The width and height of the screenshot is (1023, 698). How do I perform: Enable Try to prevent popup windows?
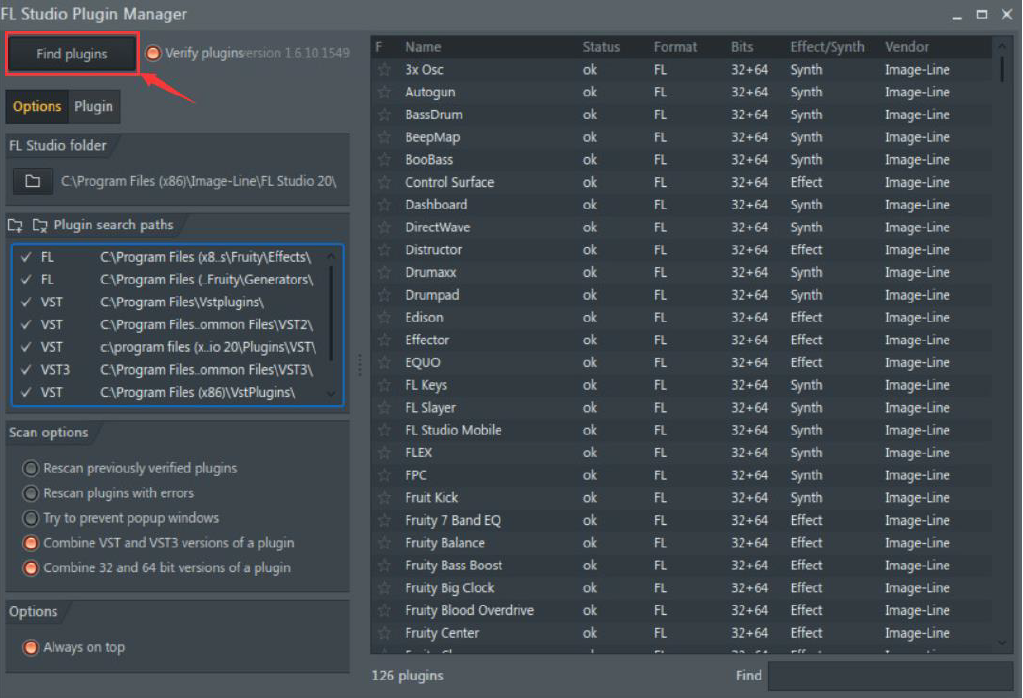[31, 518]
